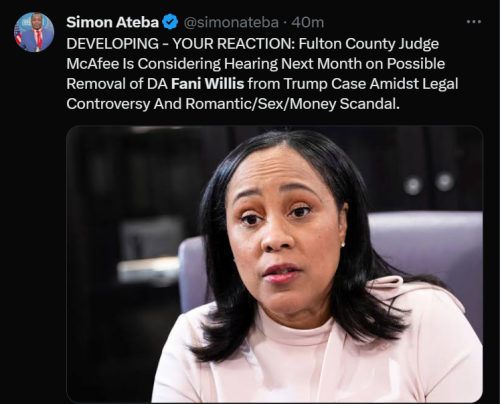The height and width of the screenshot is (404, 500).
Task: Open the attached photo in the tweet
Action: click(274, 264)
